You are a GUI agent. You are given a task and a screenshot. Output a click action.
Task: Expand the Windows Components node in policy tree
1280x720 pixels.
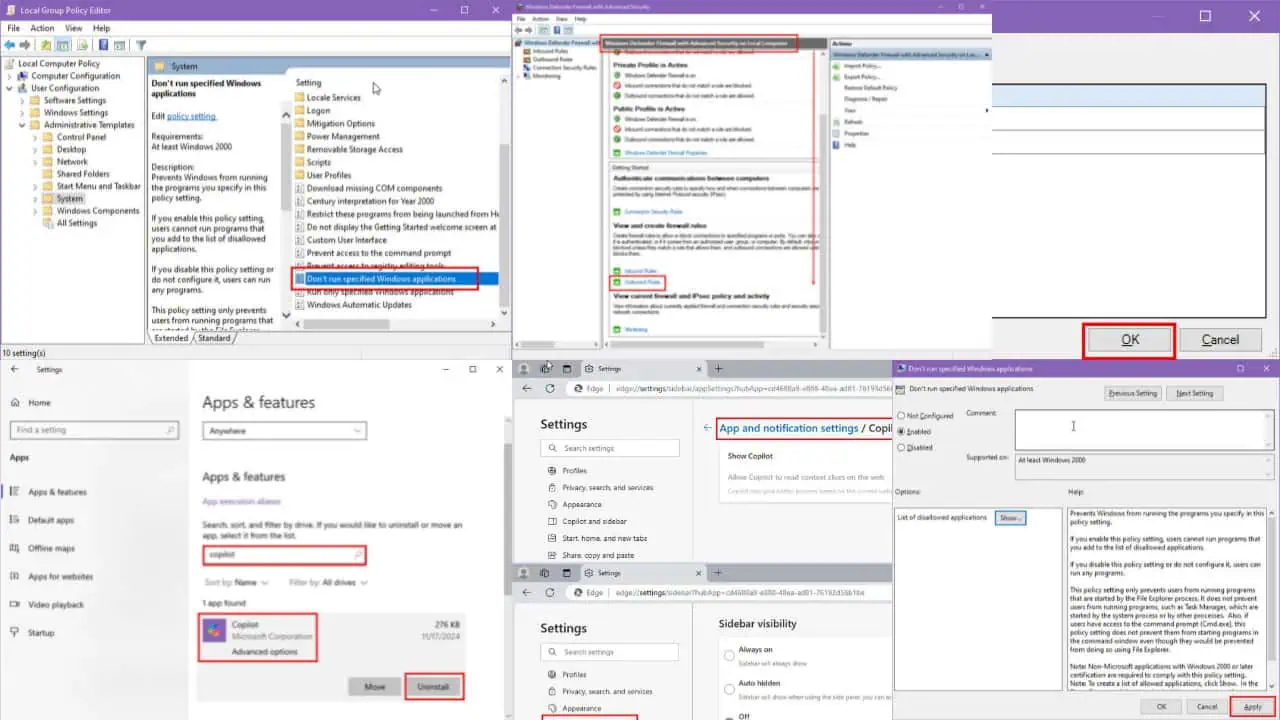pyautogui.click(x=35, y=211)
